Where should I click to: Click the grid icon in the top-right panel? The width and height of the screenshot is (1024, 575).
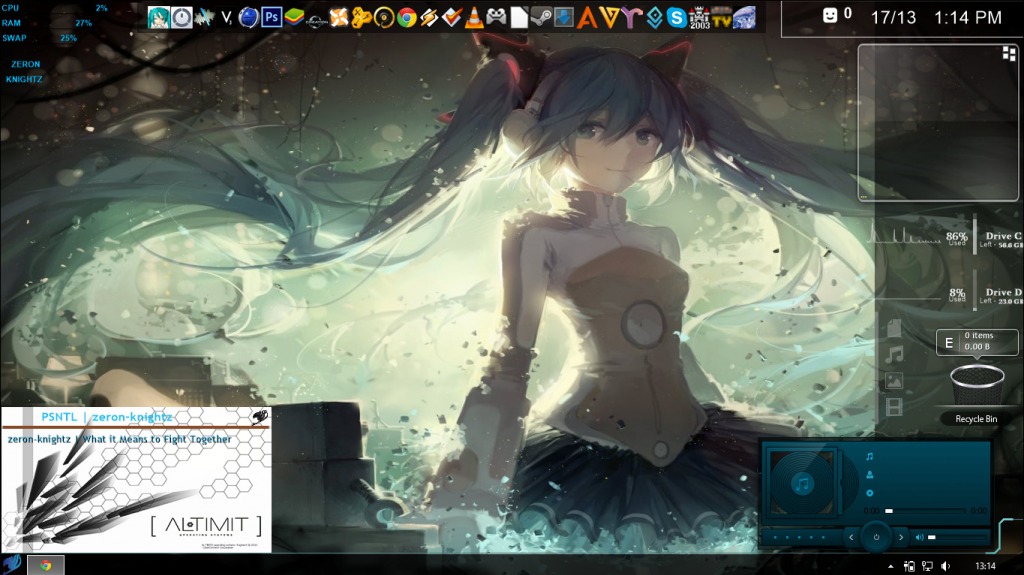click(1009, 54)
